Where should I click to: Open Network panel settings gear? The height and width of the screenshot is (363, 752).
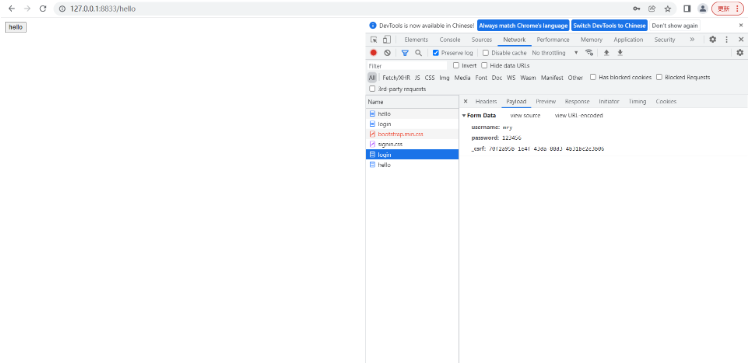(x=740, y=53)
